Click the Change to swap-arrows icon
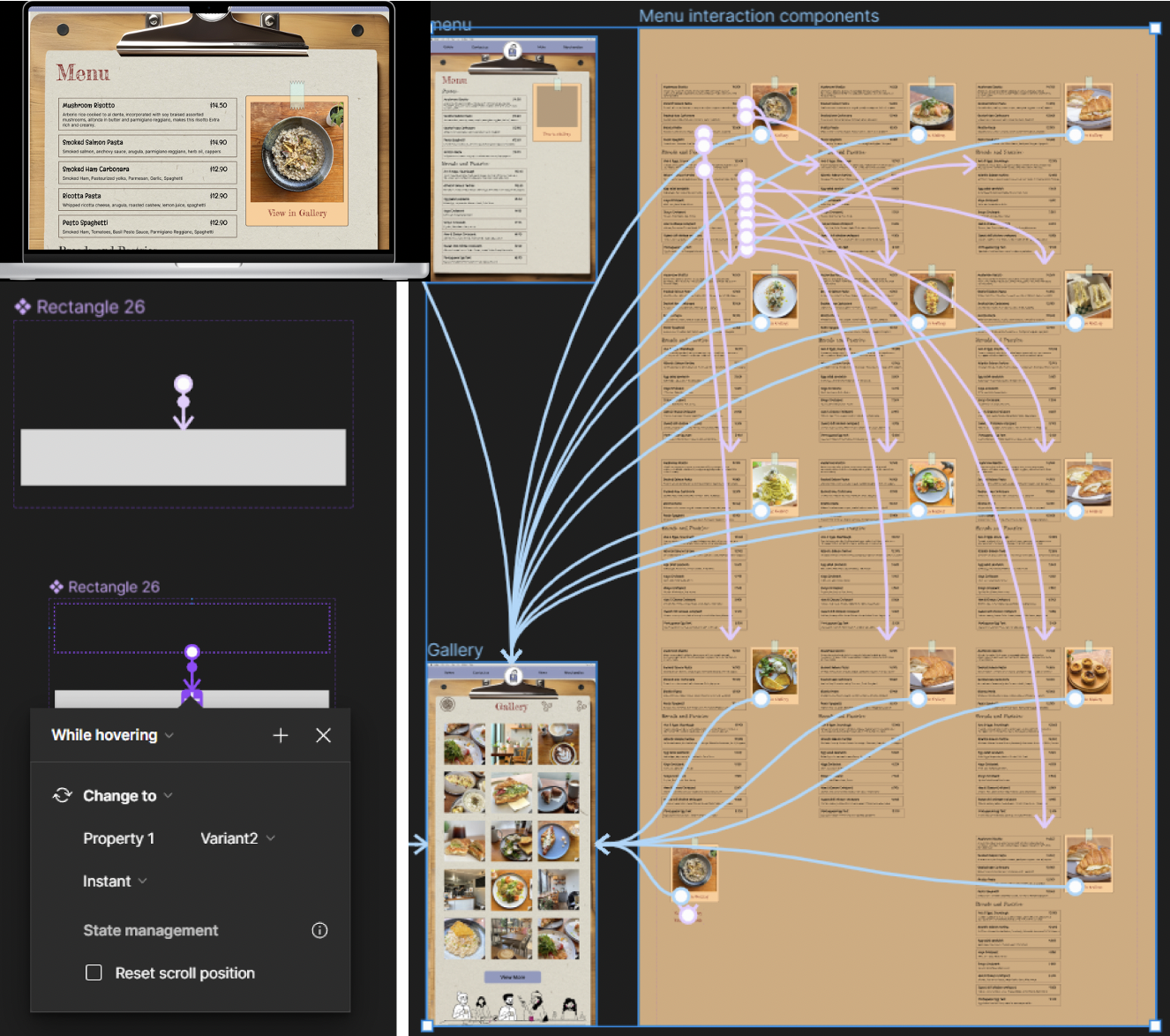1170x1036 pixels. click(62, 795)
